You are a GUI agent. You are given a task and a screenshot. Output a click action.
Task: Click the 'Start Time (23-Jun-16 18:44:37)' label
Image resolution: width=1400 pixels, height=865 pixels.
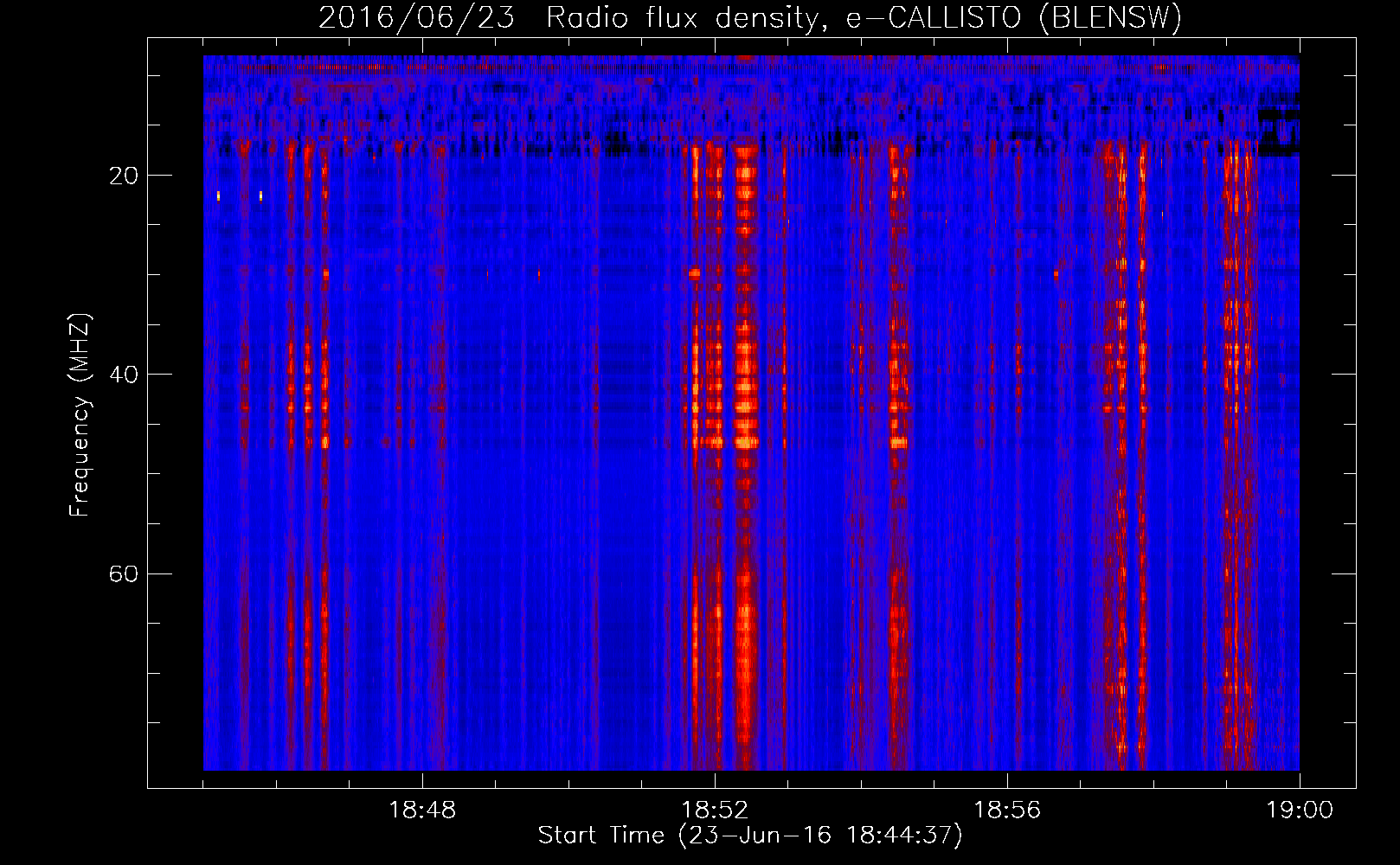[750, 836]
